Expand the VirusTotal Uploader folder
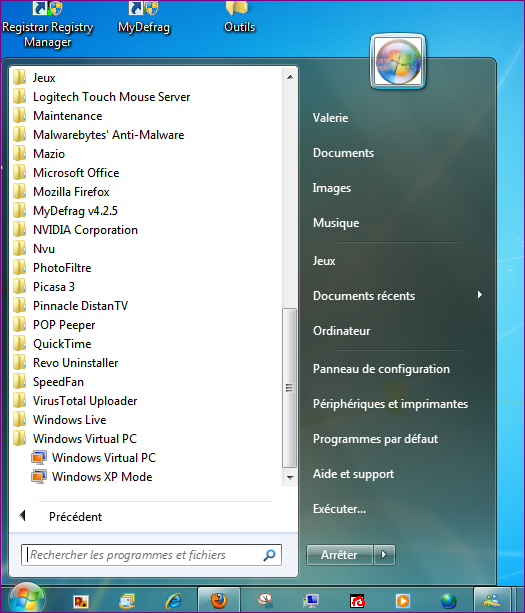 75,401
